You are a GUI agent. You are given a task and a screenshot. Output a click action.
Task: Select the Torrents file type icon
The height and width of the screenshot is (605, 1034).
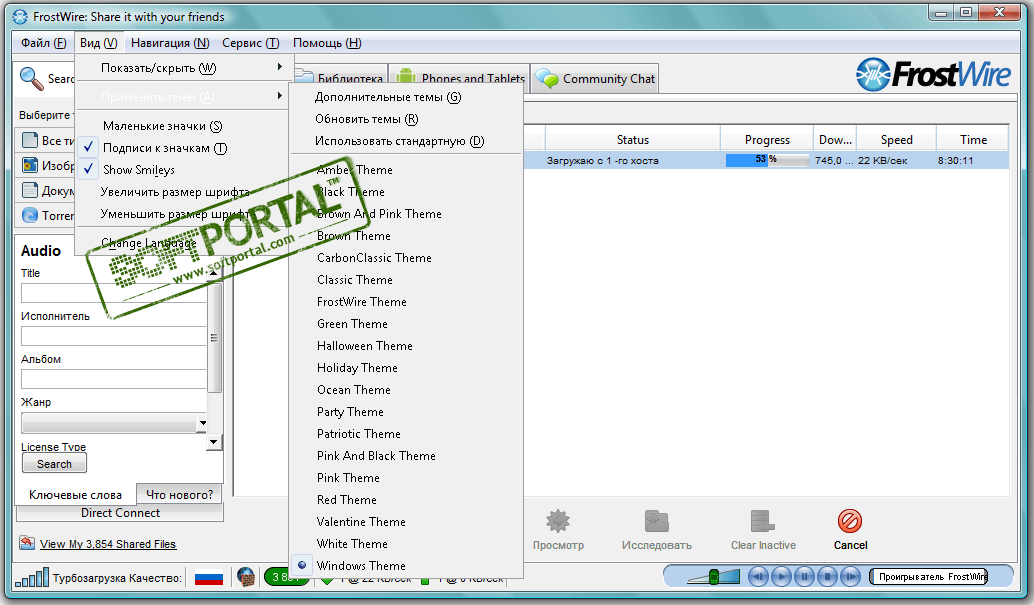point(30,215)
